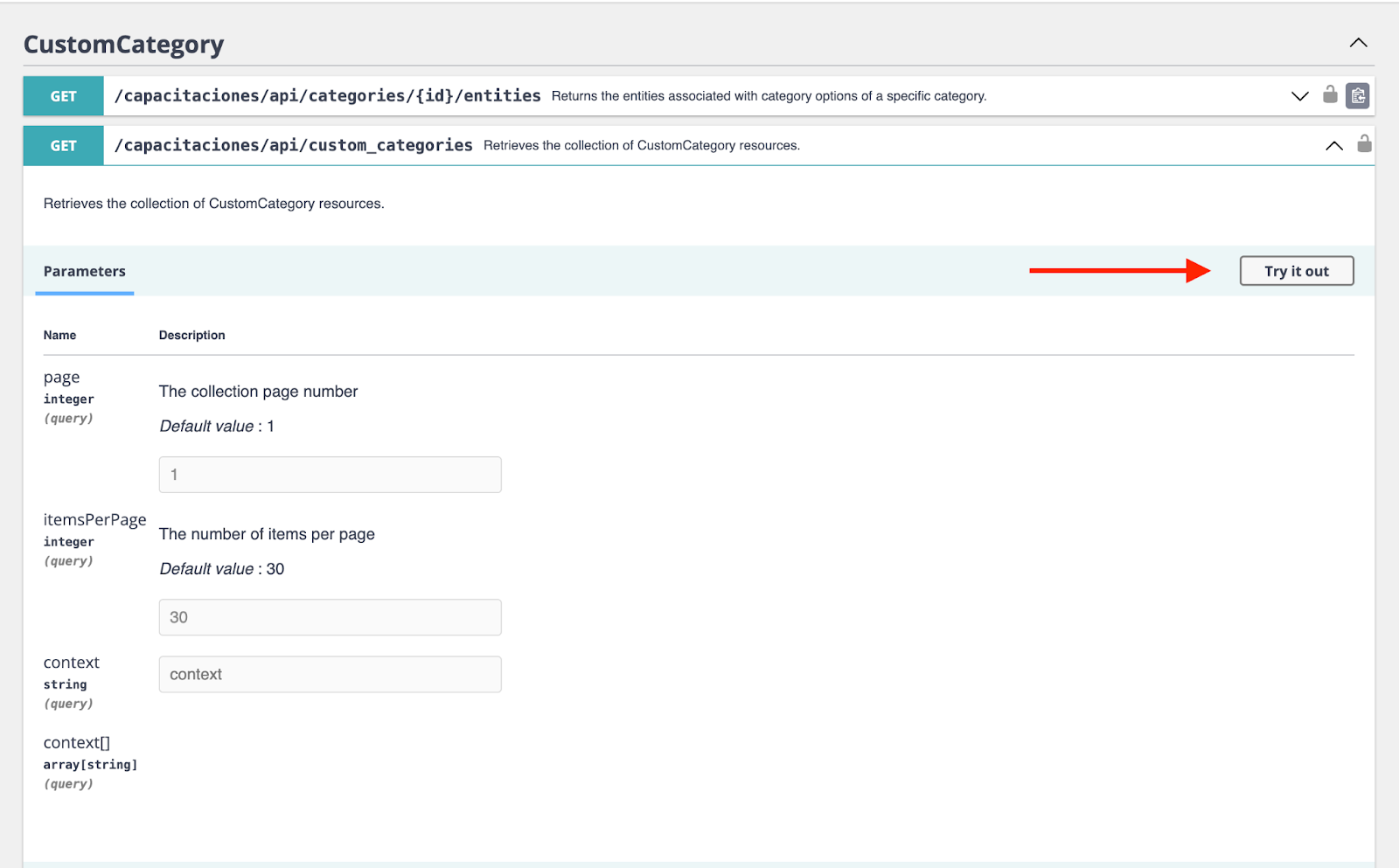Click the CustomCategory section heading
Viewport: 1399px width, 868px height.
[x=123, y=45]
